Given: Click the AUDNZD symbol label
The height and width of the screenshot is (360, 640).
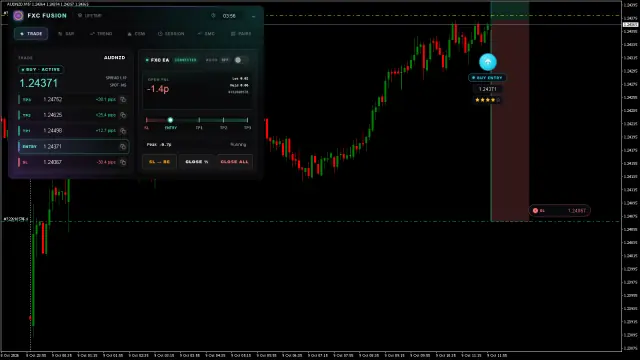Looking at the screenshot, I should (x=115, y=58).
